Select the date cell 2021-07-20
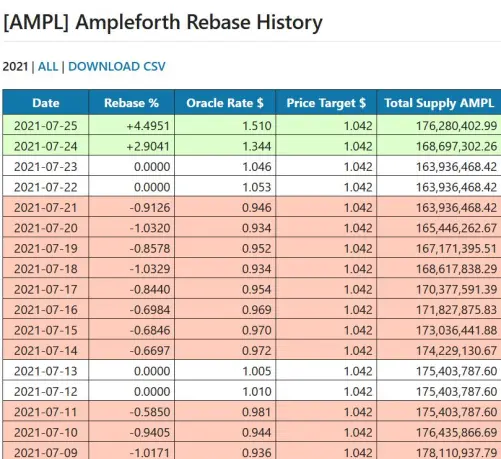The image size is (501, 459). coord(46,228)
